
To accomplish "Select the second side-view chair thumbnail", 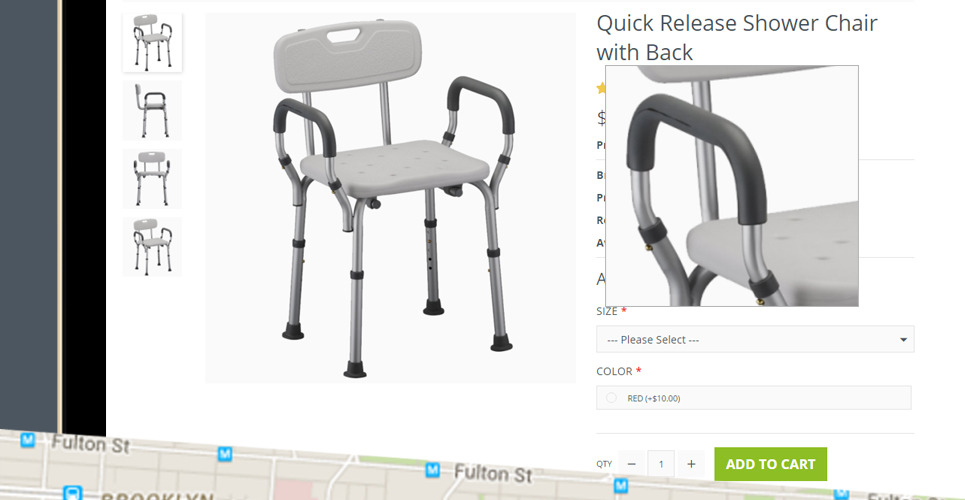I will coord(152,110).
